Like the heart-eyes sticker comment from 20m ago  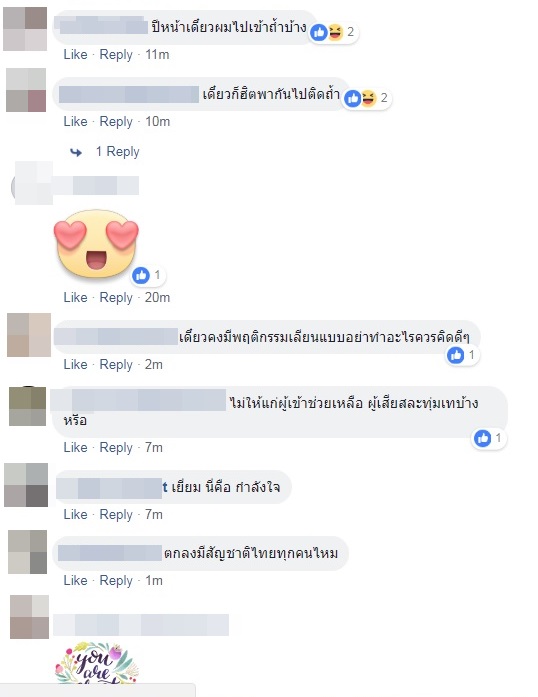coord(75,297)
